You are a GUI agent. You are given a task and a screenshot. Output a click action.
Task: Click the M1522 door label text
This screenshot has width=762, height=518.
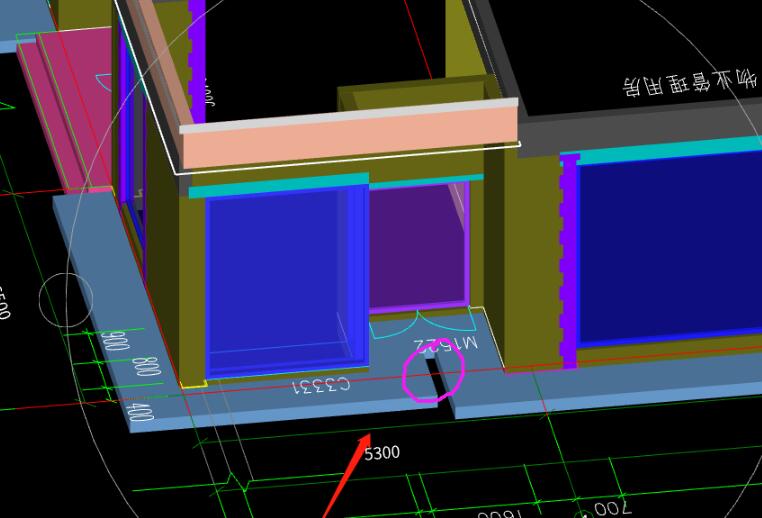pos(446,345)
